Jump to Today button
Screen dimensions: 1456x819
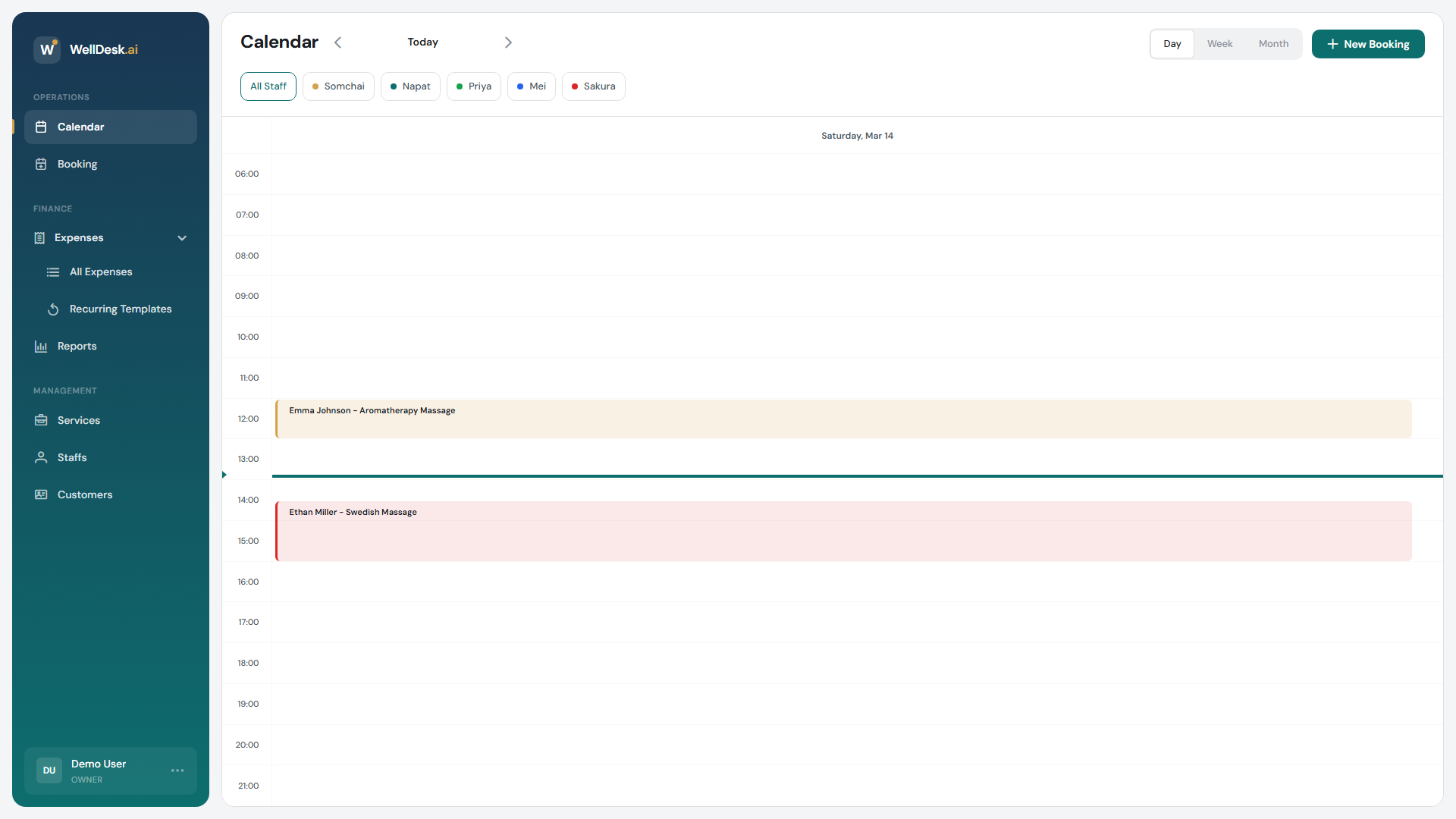pos(422,42)
